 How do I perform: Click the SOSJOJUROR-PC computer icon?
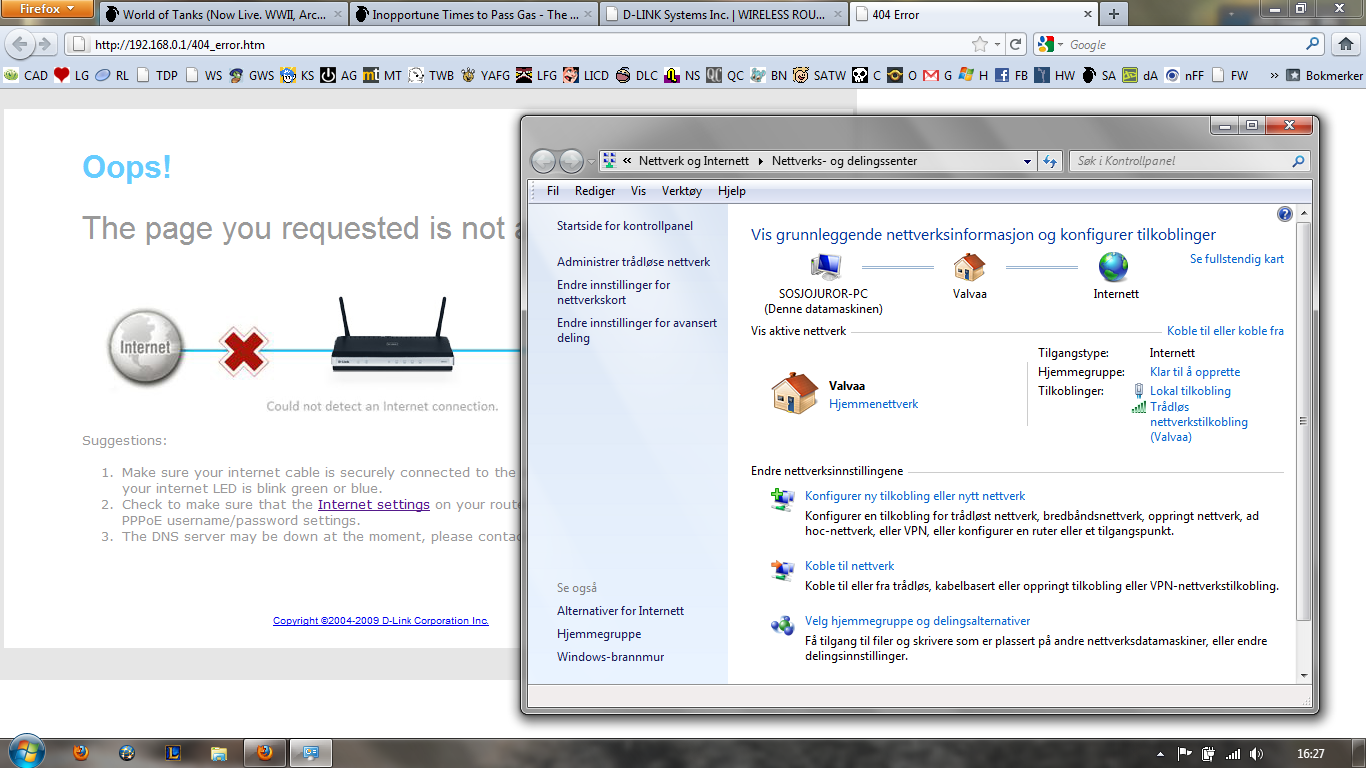click(x=826, y=267)
